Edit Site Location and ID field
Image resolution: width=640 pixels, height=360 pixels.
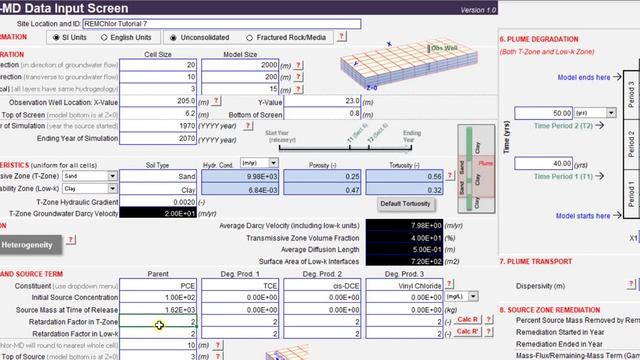[x=222, y=24]
